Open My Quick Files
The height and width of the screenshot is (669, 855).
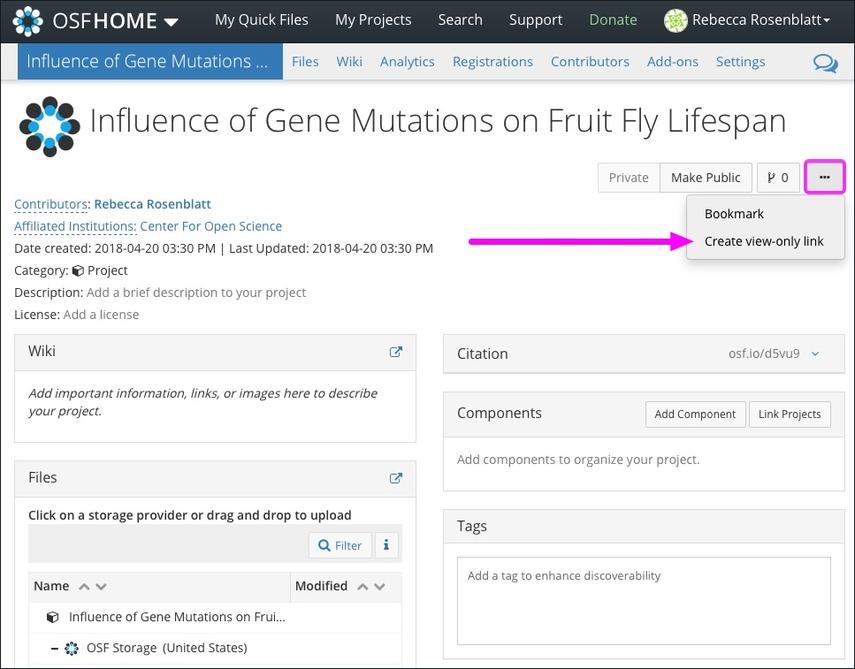click(261, 20)
